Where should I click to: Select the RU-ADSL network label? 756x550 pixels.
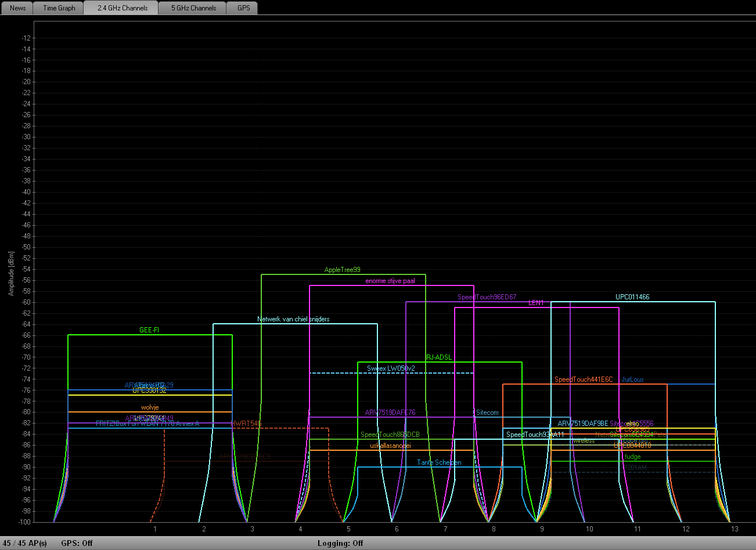pyautogui.click(x=438, y=357)
